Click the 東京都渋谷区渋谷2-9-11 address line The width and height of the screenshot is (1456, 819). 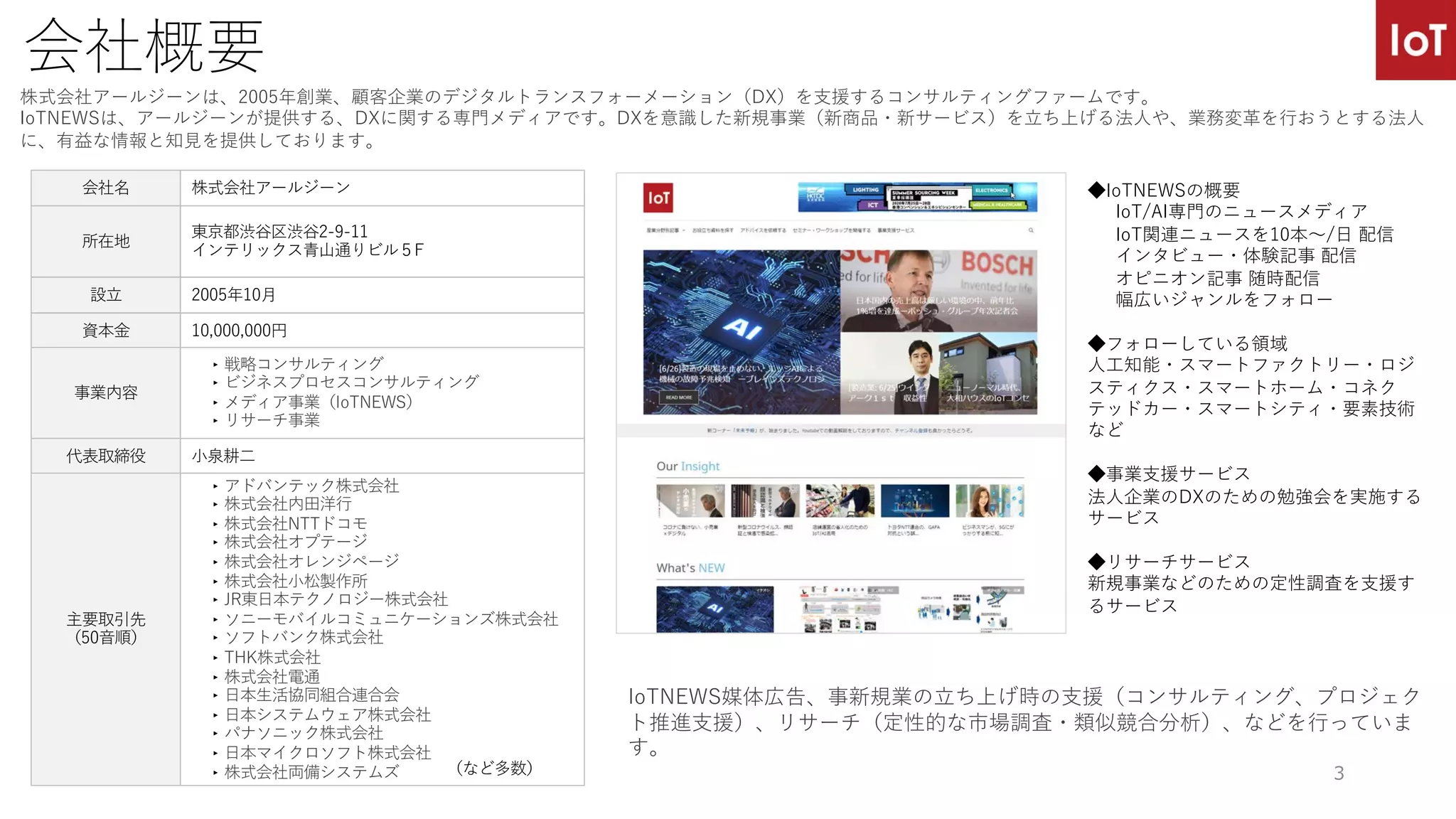[279, 232]
